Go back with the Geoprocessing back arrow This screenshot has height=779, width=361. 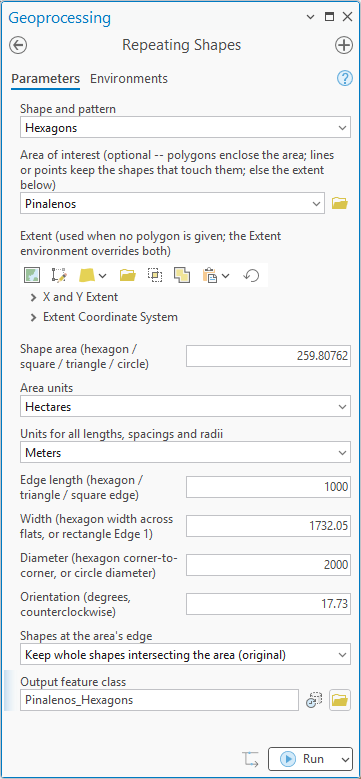18,45
